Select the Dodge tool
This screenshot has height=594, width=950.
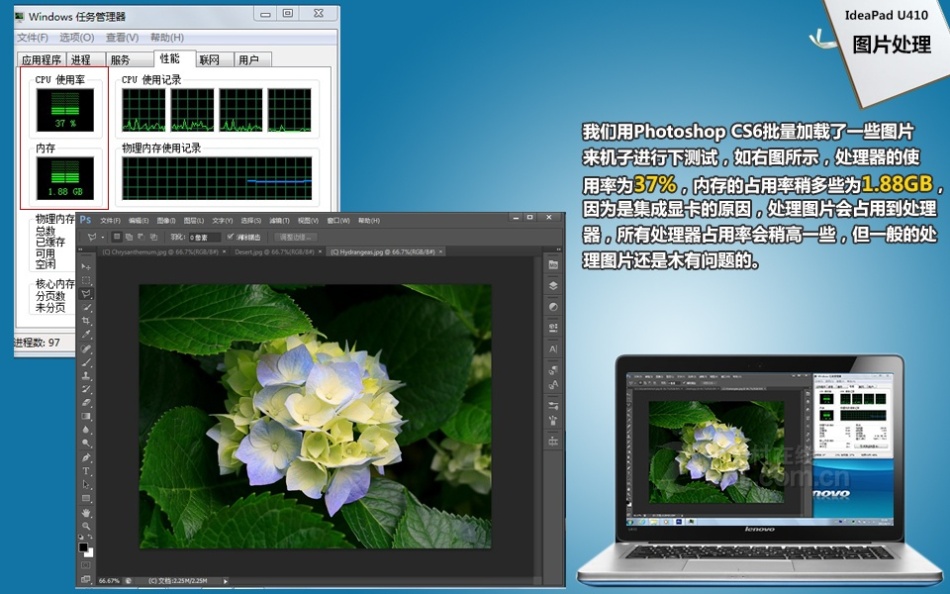(86, 443)
